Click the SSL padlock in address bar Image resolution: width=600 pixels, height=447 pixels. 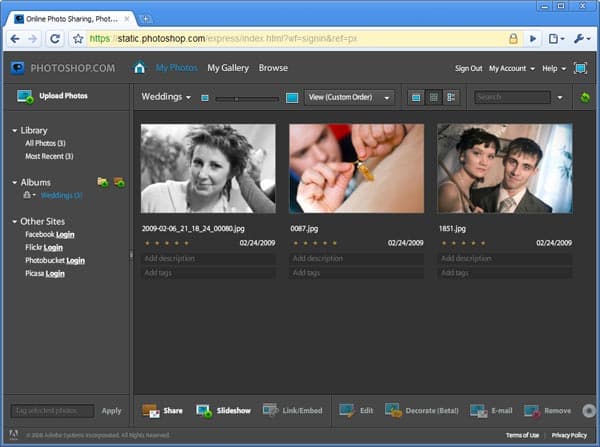pyautogui.click(x=513, y=39)
